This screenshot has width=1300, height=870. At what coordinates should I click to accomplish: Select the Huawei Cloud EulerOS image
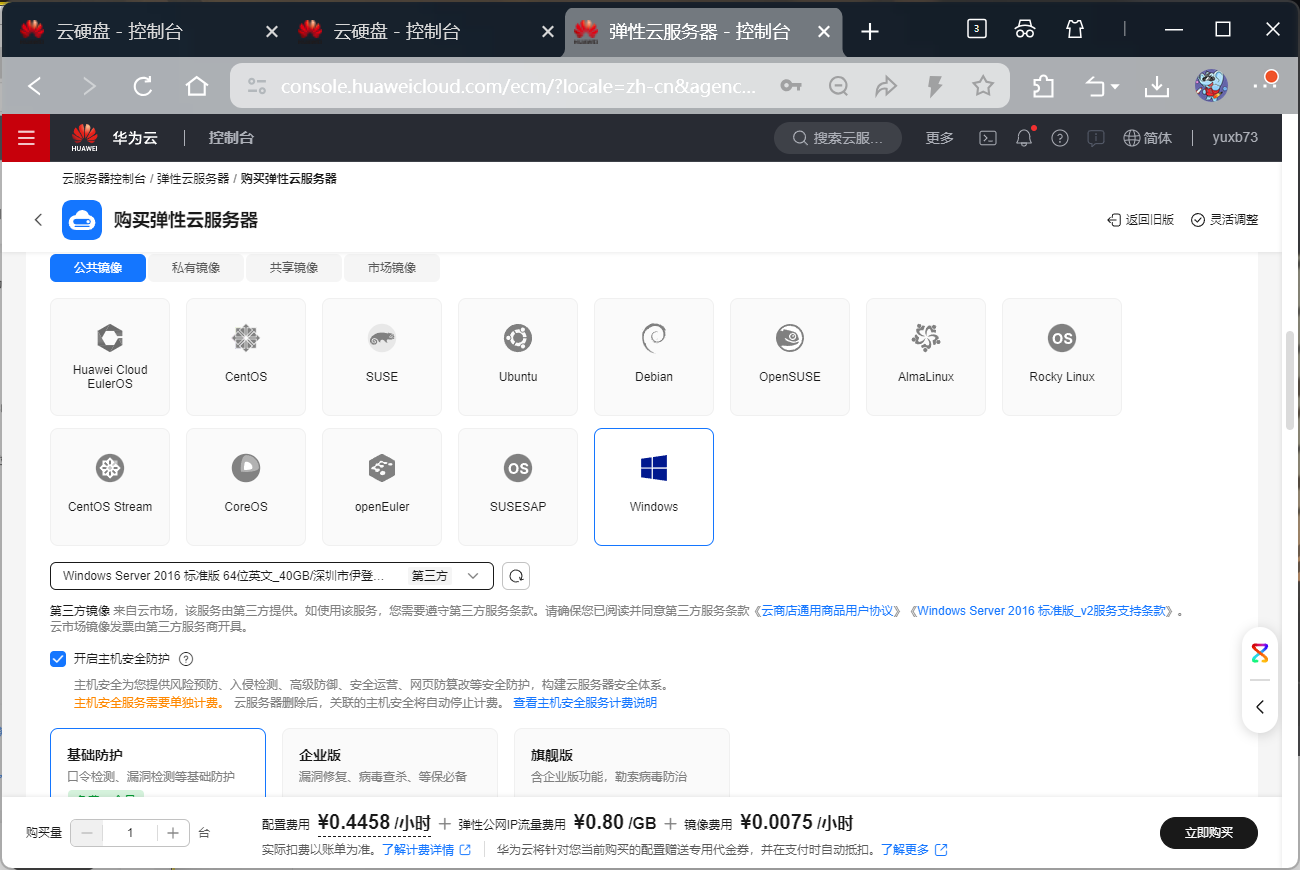coord(110,357)
